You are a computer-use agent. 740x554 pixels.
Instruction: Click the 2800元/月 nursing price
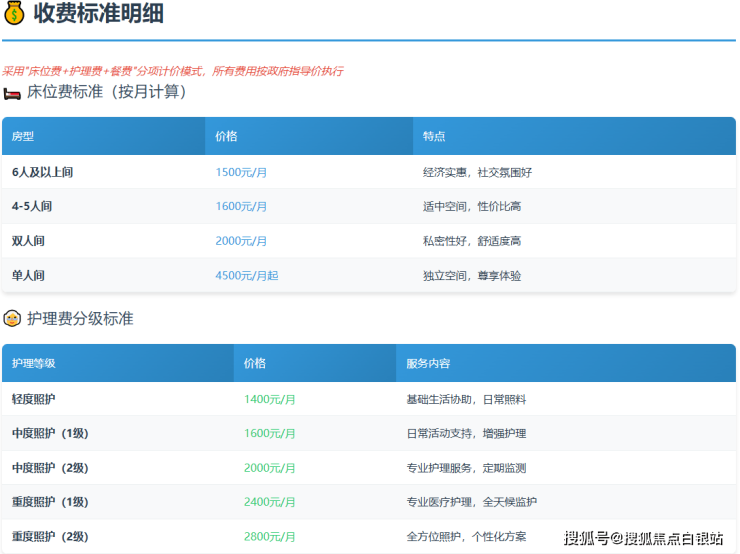point(269,536)
